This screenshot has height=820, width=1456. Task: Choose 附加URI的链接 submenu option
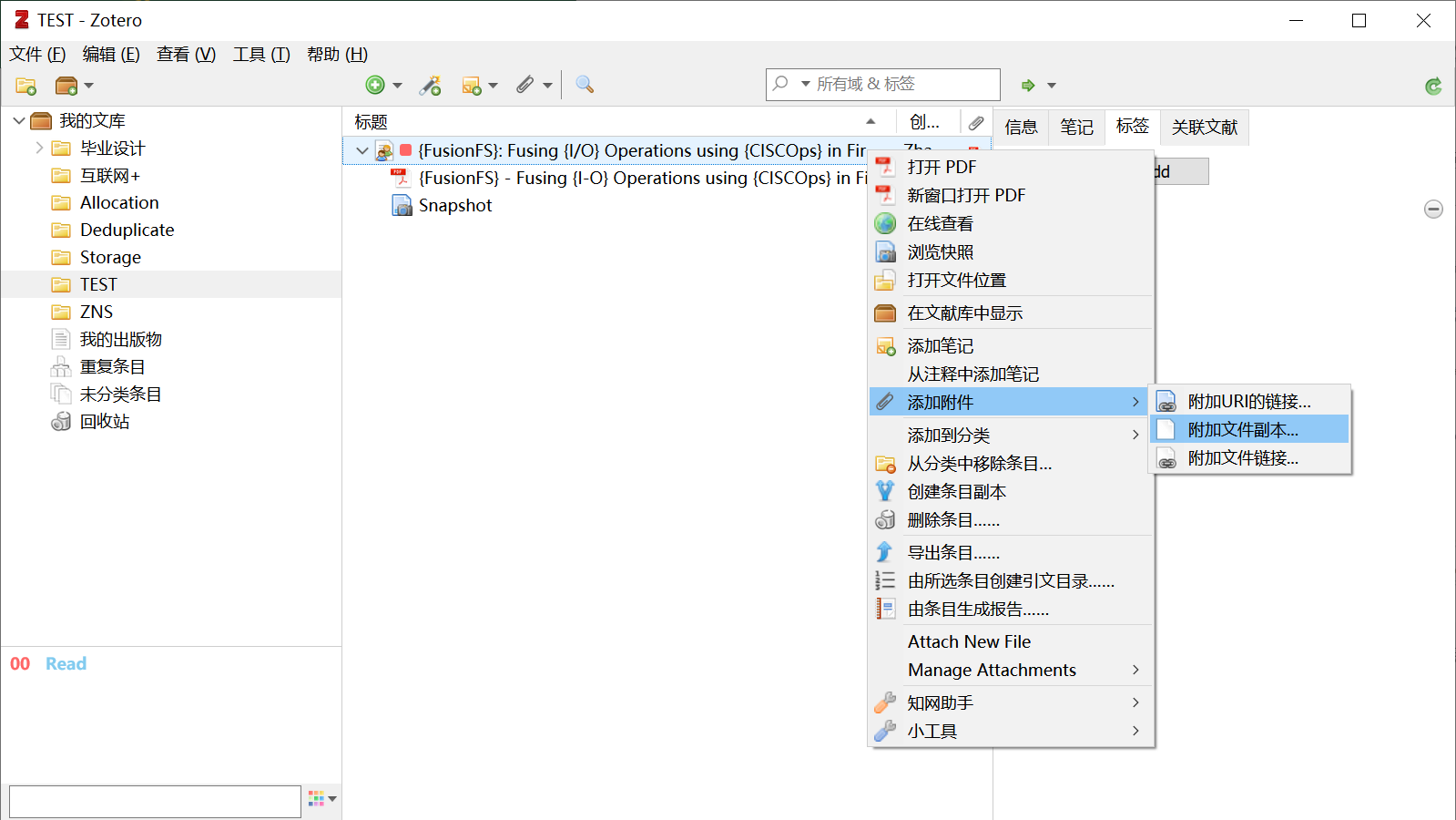point(1249,401)
